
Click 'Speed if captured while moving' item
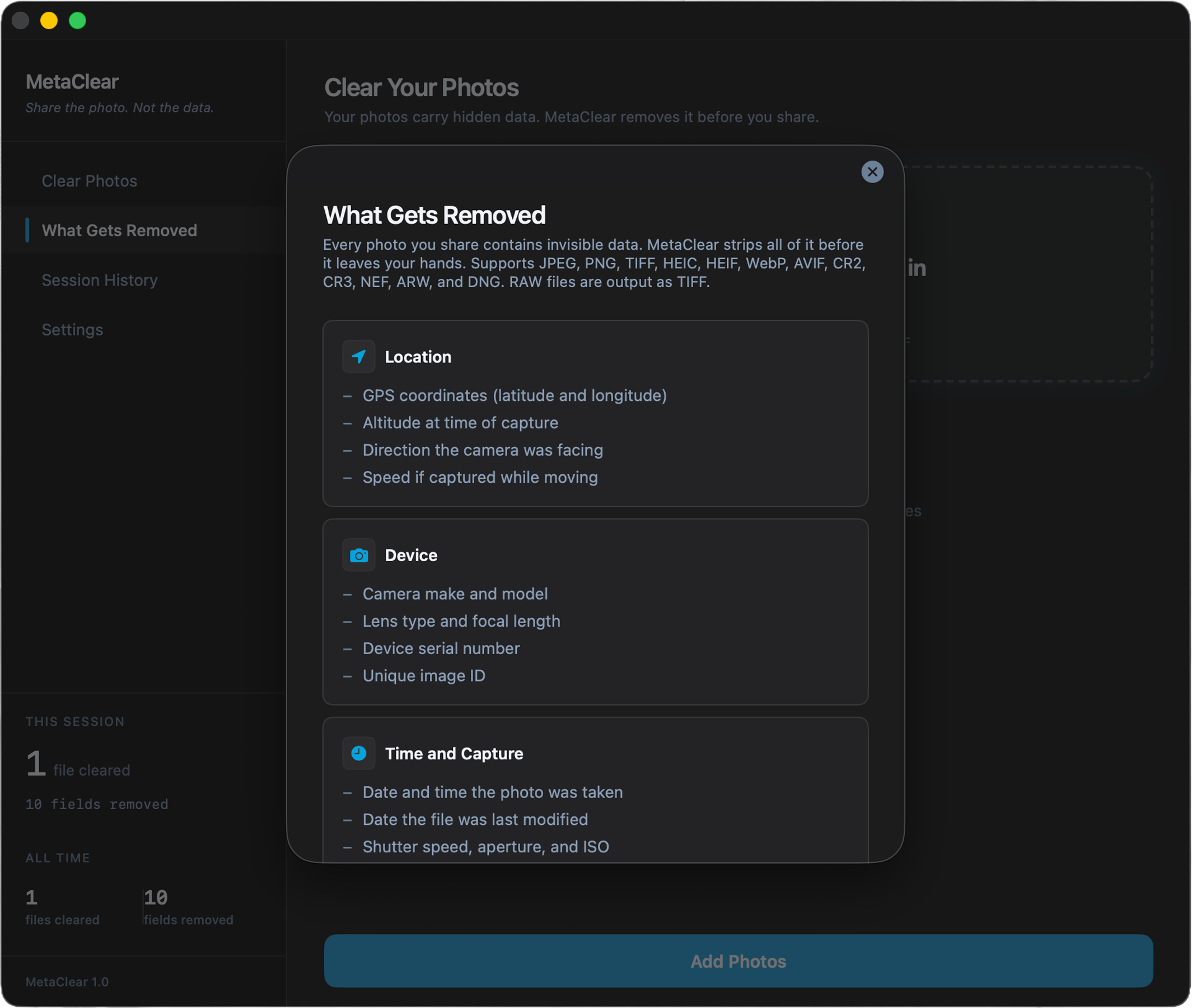480,477
